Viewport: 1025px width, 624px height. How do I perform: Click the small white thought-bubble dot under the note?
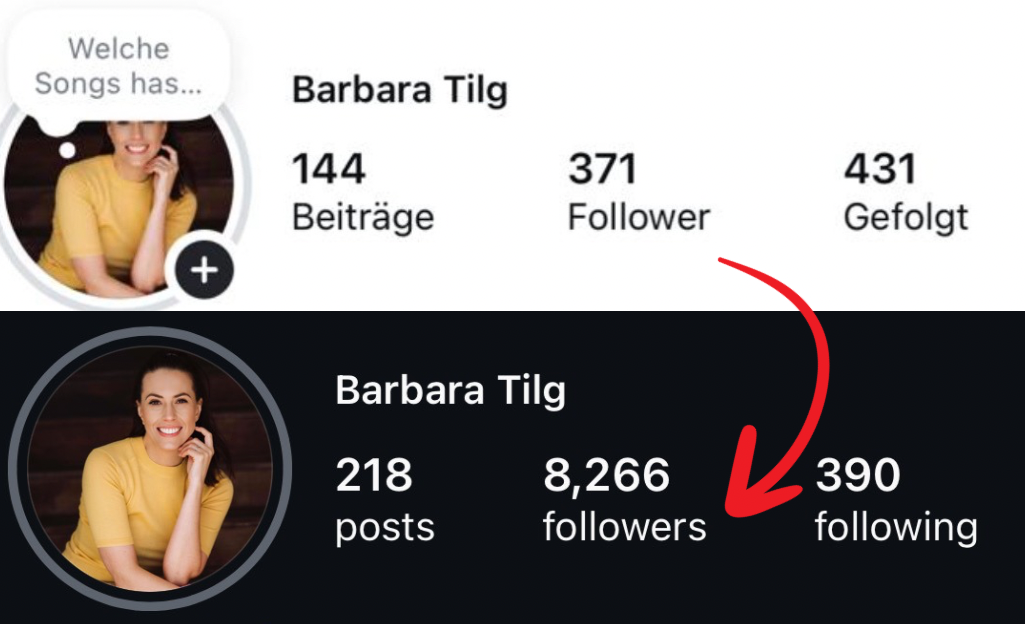[x=67, y=151]
